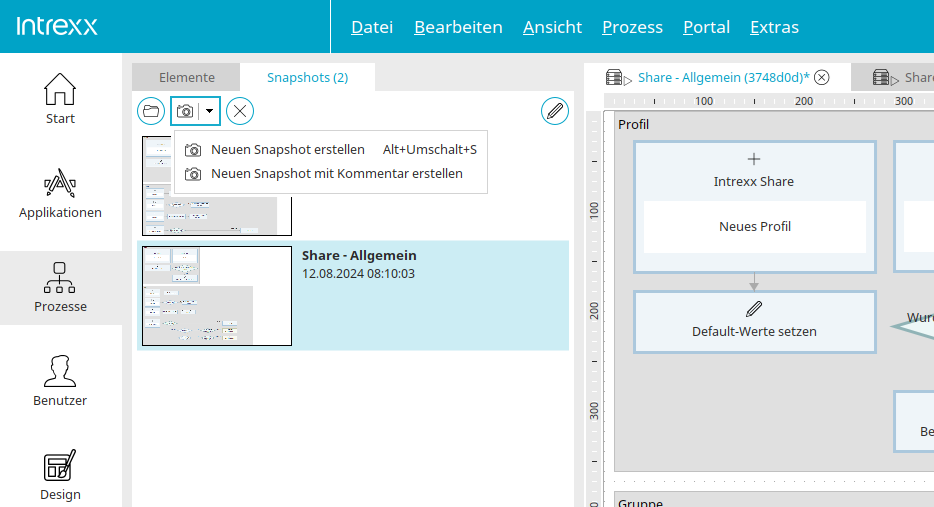The height and width of the screenshot is (507, 934).
Task: Open the Extras menu
Action: (x=774, y=27)
